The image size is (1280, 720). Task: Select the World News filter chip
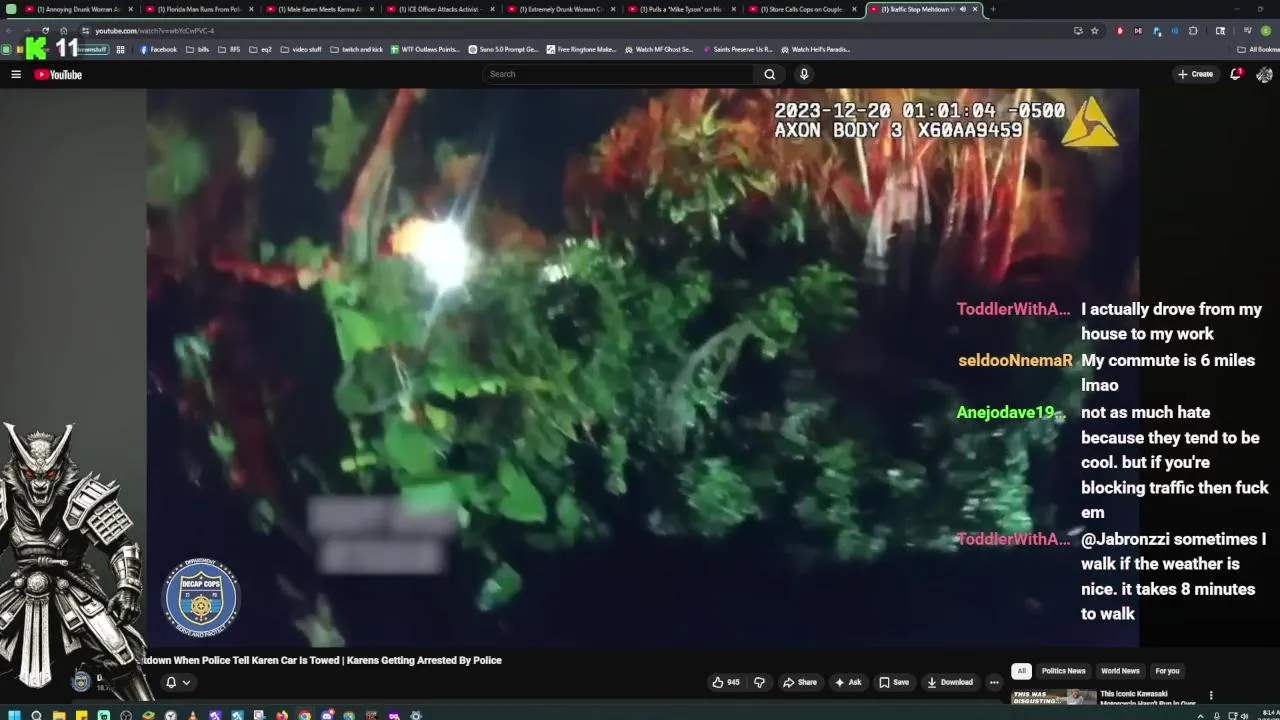(1120, 671)
